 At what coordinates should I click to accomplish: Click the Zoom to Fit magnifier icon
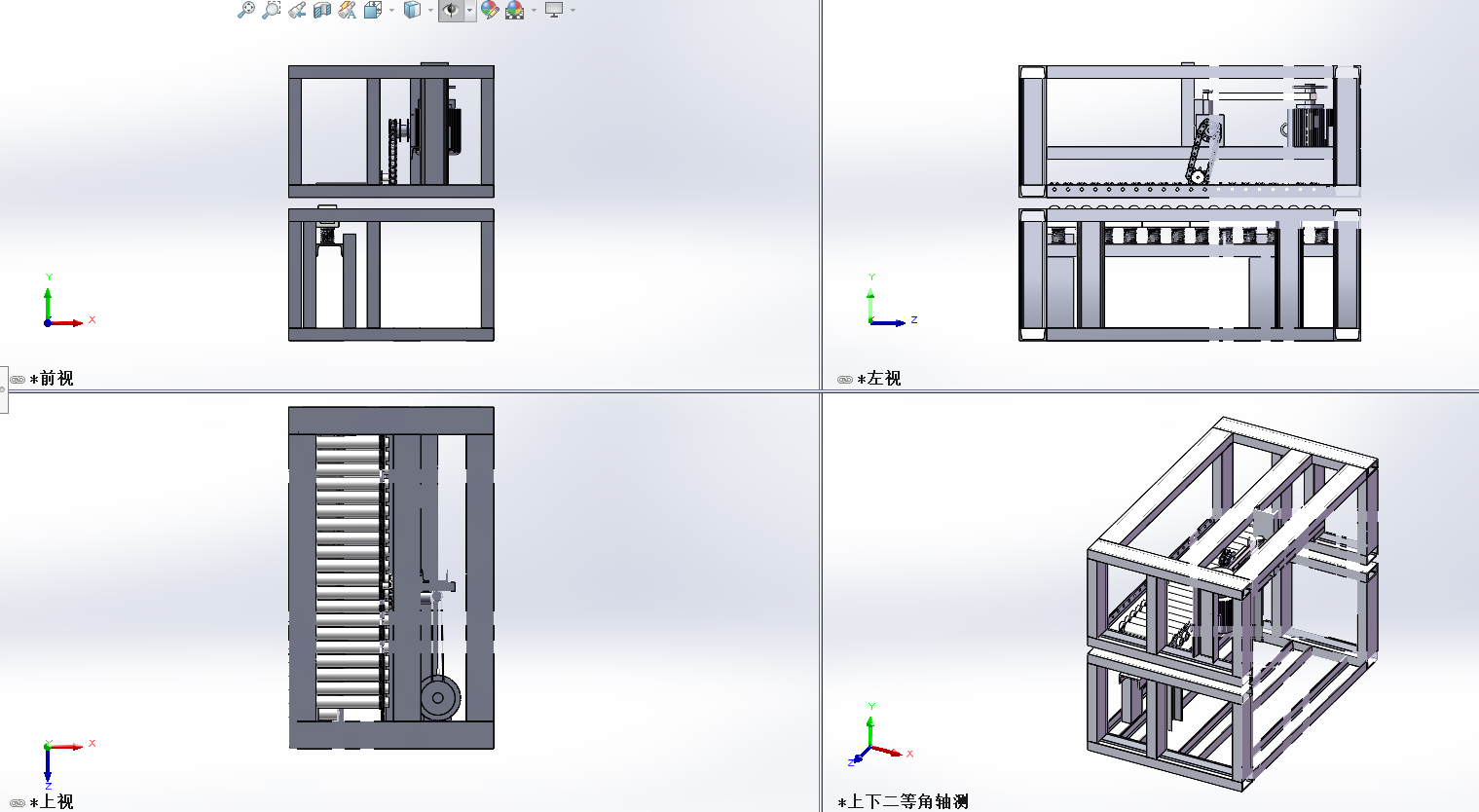(x=246, y=10)
